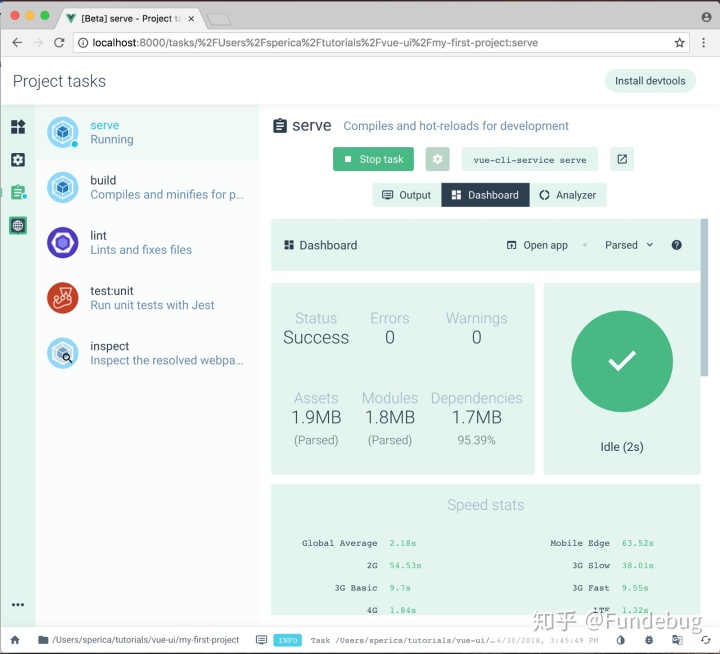Click the browser address bar

pos(381,43)
